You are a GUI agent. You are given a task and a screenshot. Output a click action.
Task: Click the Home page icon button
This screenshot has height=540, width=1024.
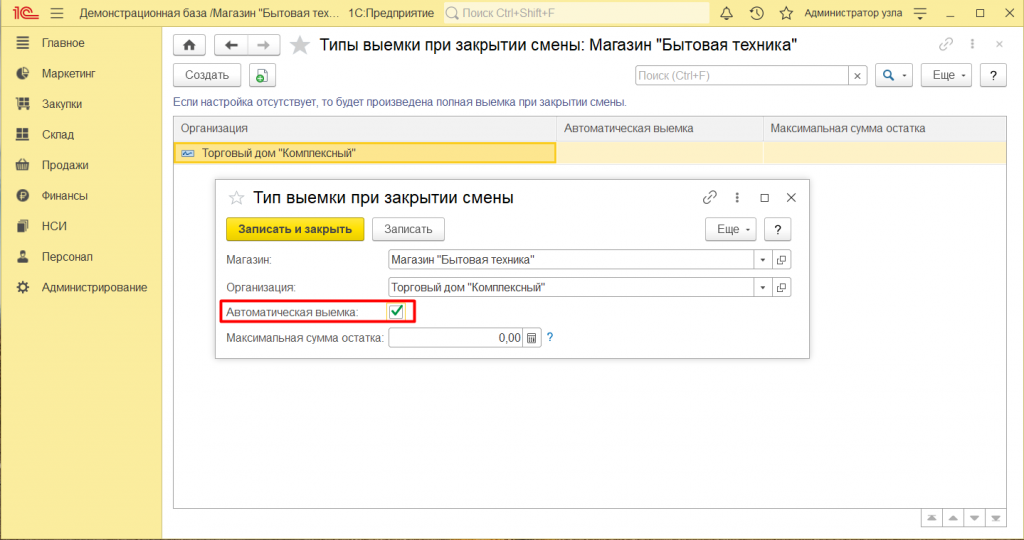(189, 45)
